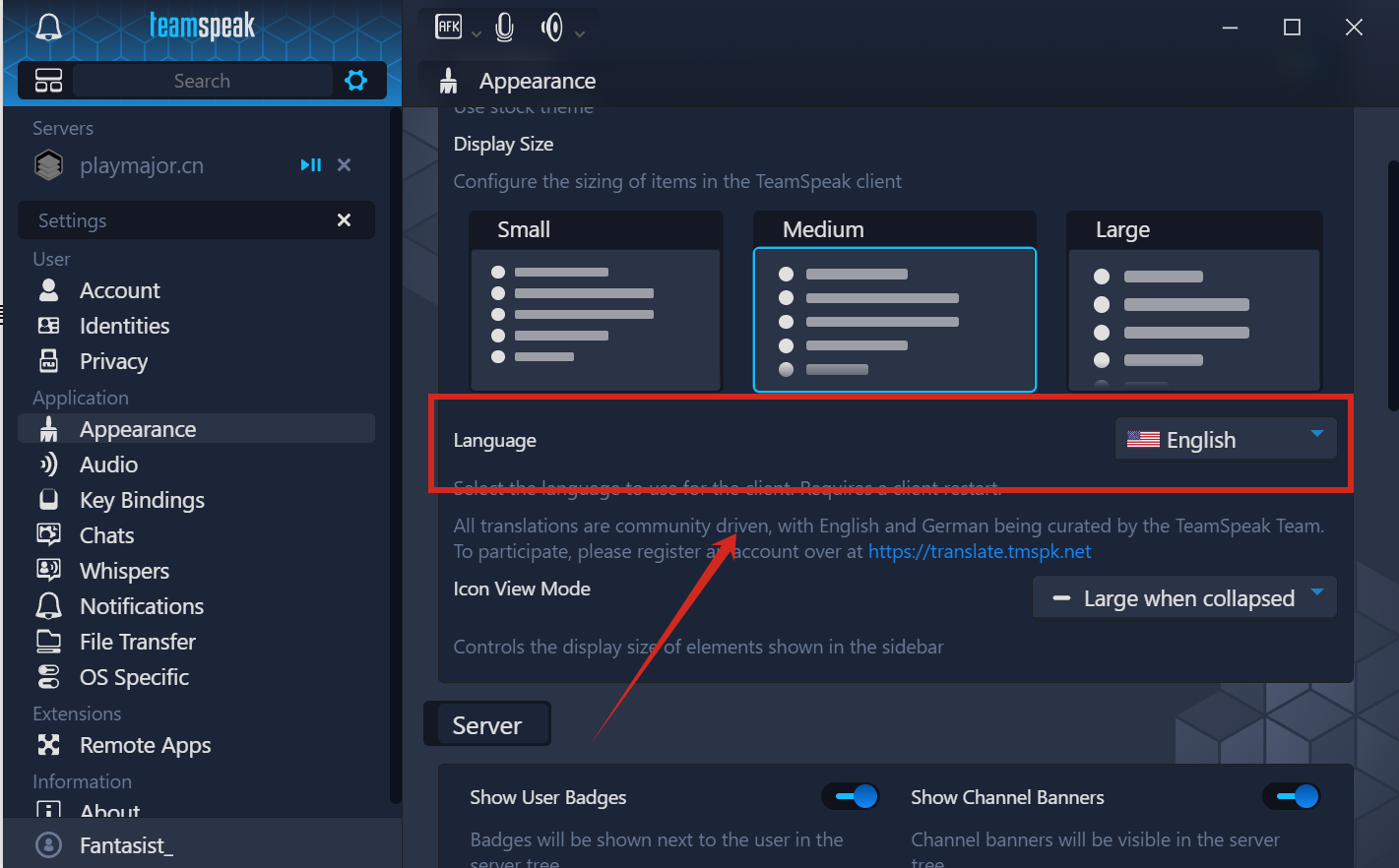This screenshot has height=868, width=1399.
Task: Select Large display size option
Action: [x=1194, y=301]
